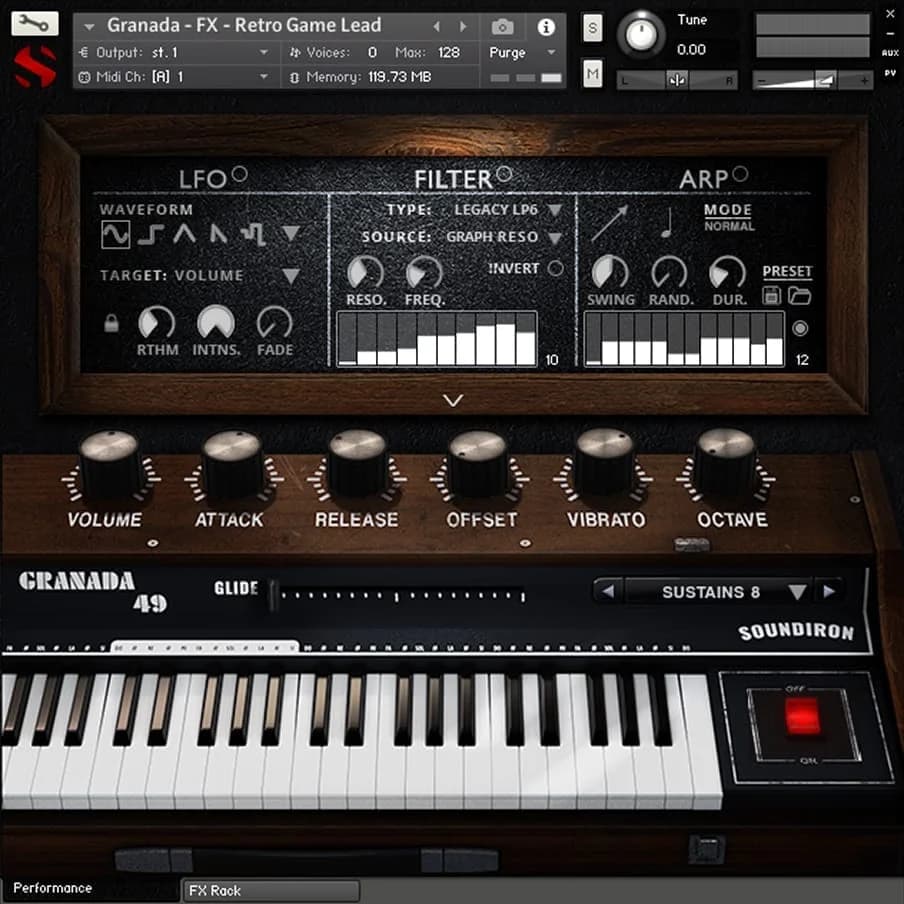Open the instrument info icon
Screen dimensions: 904x904
[545, 27]
